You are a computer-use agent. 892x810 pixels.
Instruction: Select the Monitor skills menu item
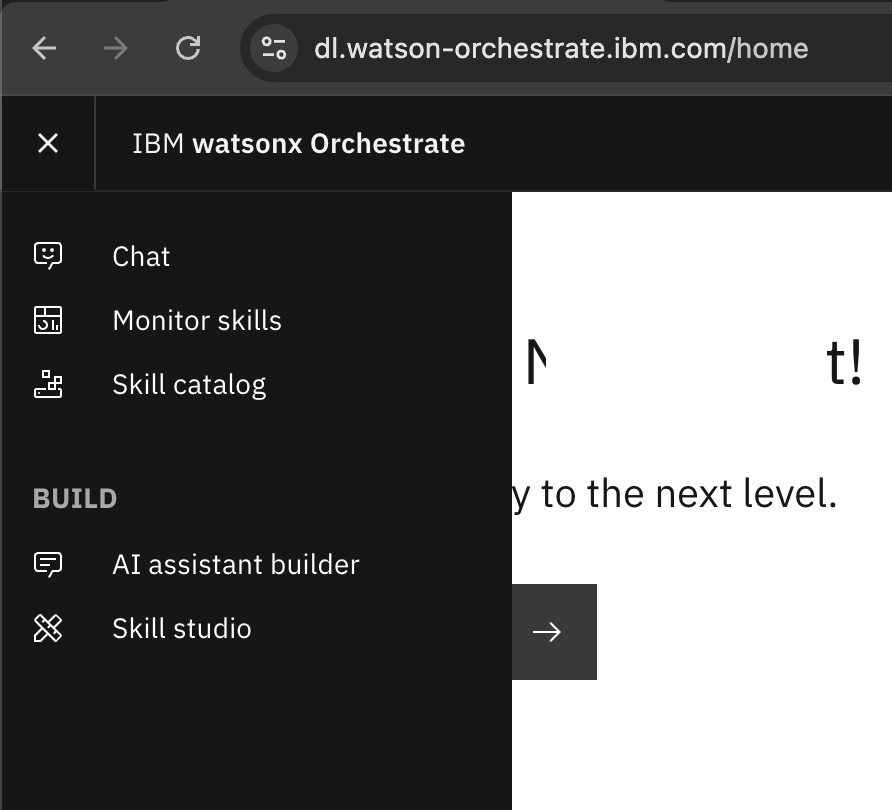(x=197, y=321)
